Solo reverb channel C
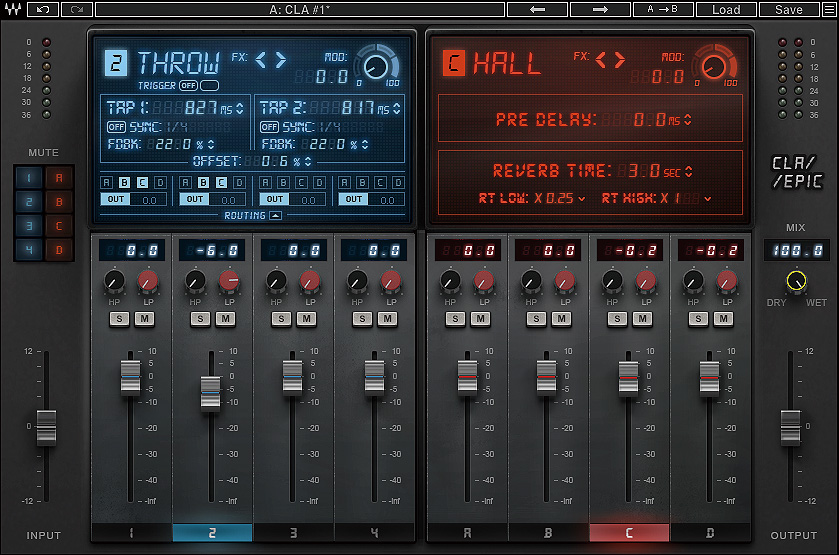The height and width of the screenshot is (555, 839). pos(617,319)
